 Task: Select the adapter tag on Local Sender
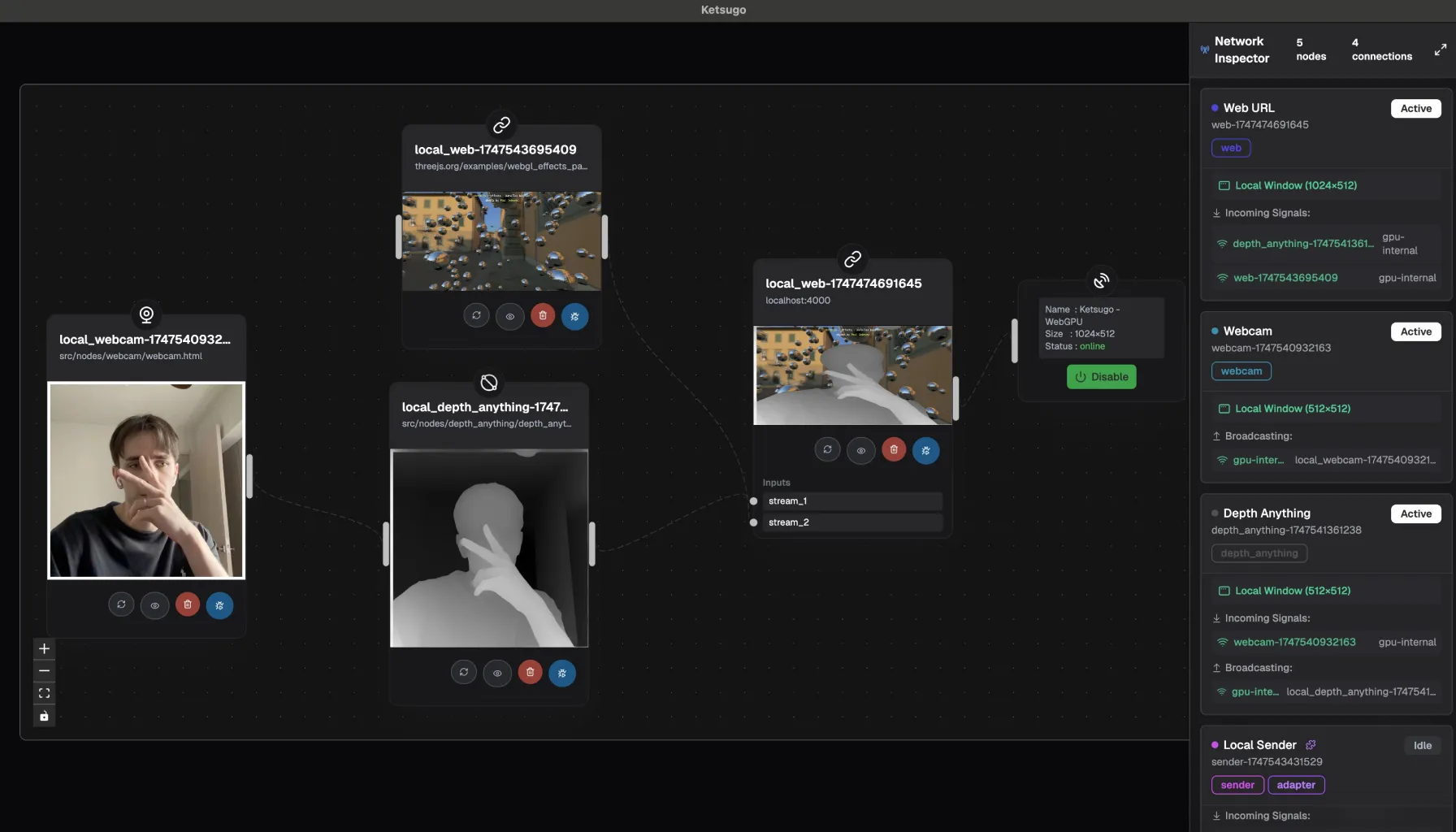[x=1295, y=785]
